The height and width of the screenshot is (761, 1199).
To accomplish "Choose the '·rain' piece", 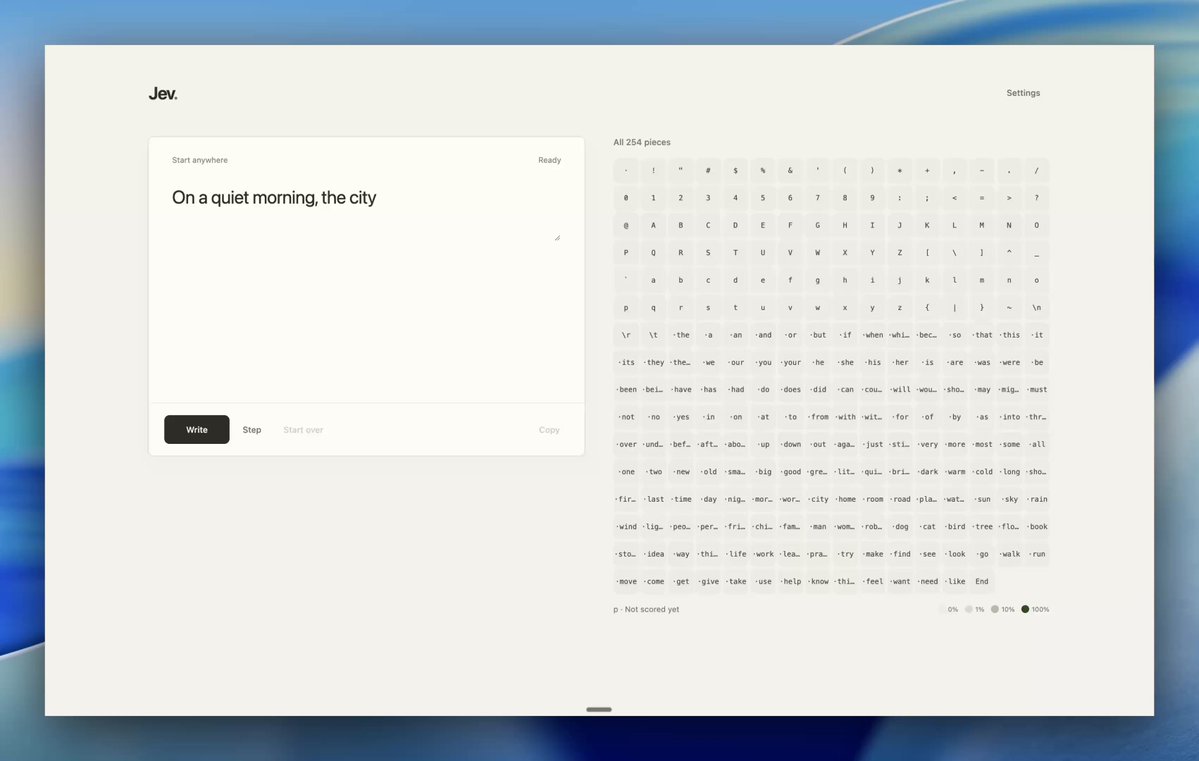I will 1037,499.
